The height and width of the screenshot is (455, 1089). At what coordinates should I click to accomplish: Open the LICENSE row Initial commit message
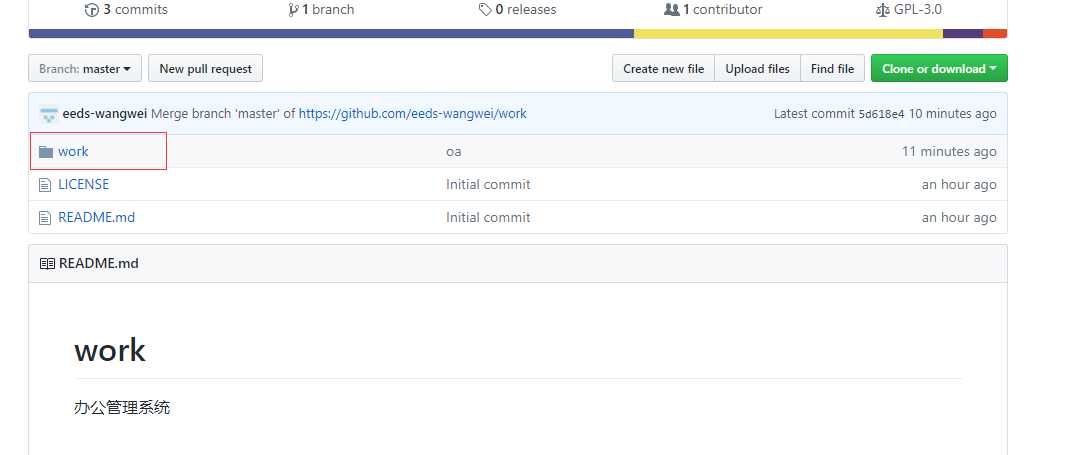(x=488, y=184)
